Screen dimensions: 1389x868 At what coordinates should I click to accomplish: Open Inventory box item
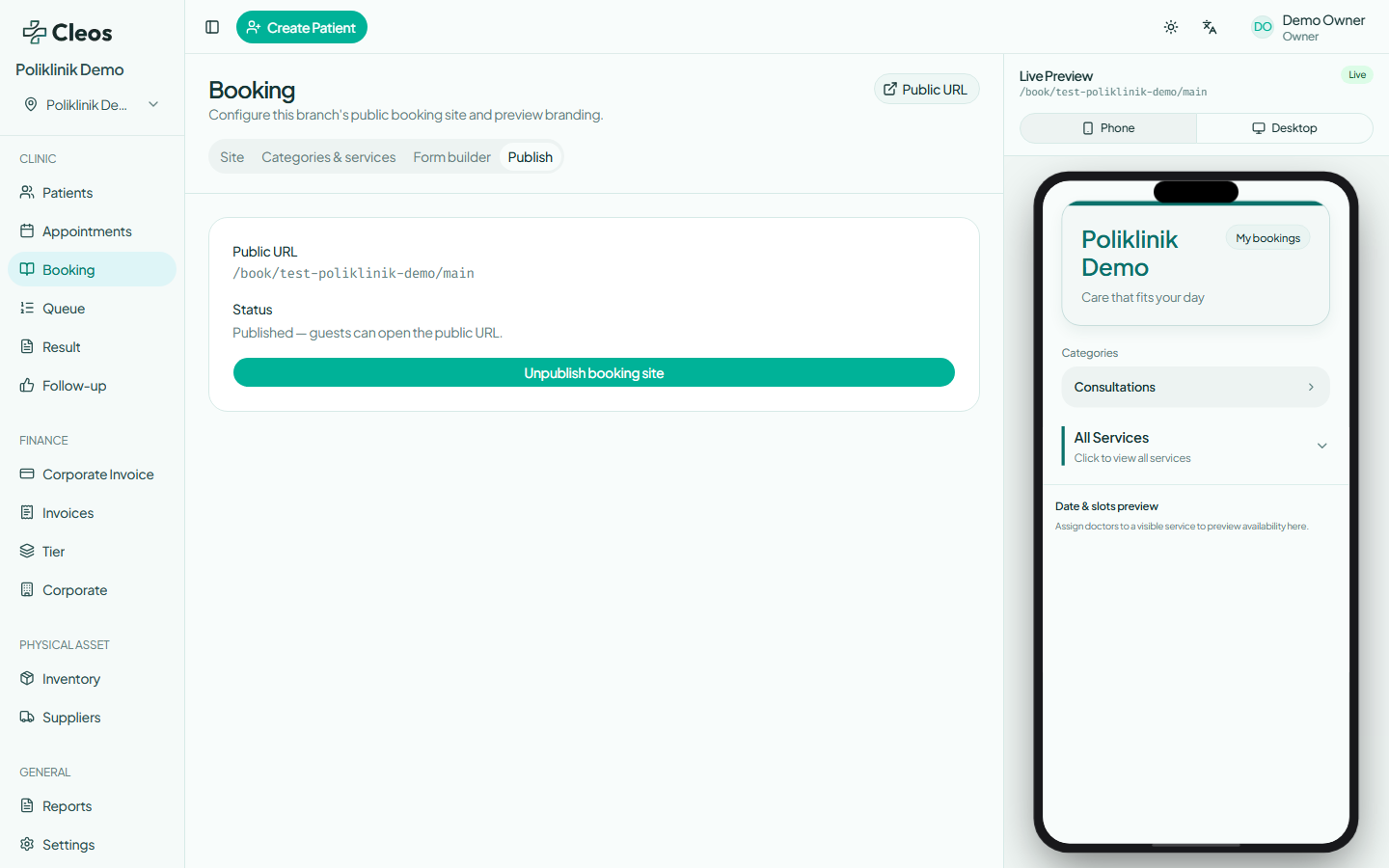(x=92, y=679)
